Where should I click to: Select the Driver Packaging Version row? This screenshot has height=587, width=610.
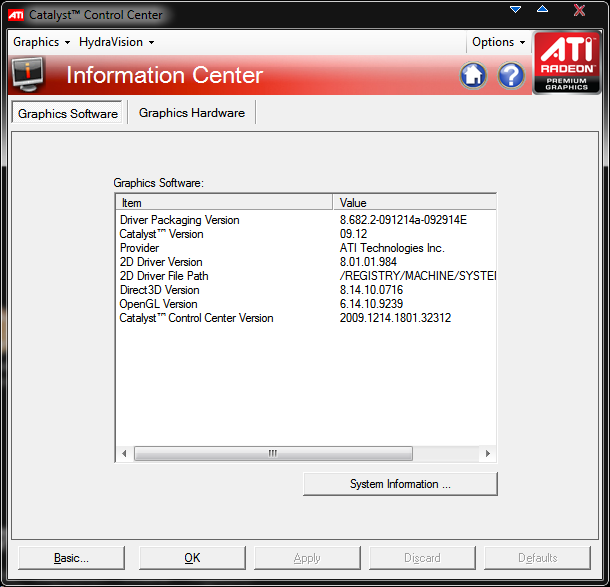[x=306, y=220]
